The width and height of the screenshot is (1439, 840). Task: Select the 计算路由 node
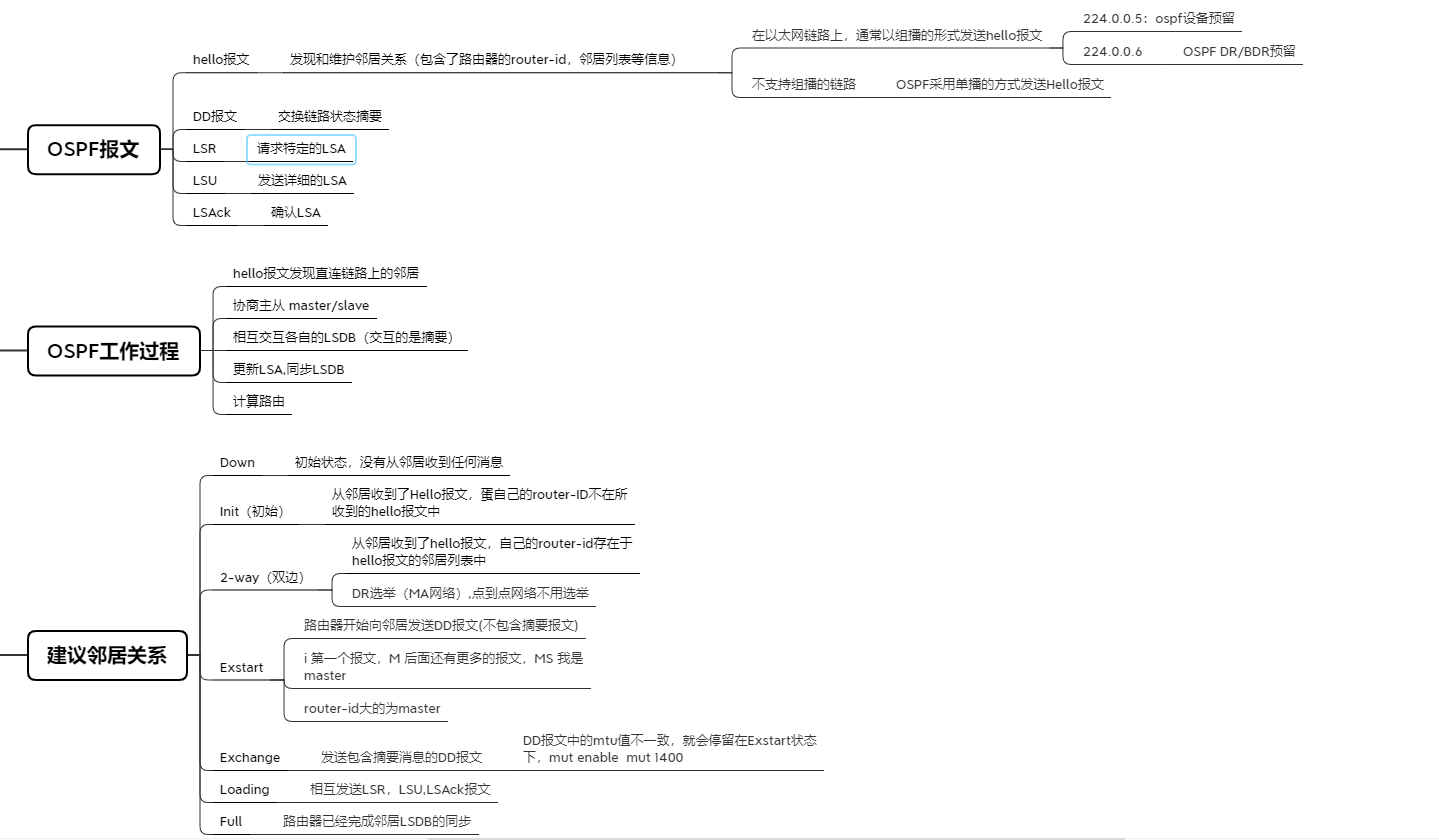(253, 401)
